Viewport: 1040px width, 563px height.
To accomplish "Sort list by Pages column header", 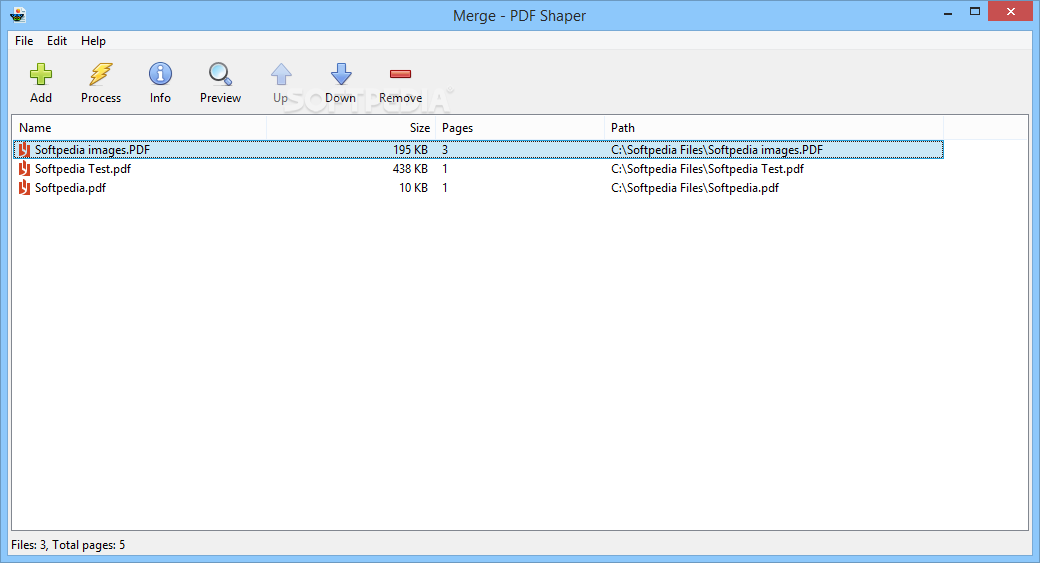I will [519, 127].
